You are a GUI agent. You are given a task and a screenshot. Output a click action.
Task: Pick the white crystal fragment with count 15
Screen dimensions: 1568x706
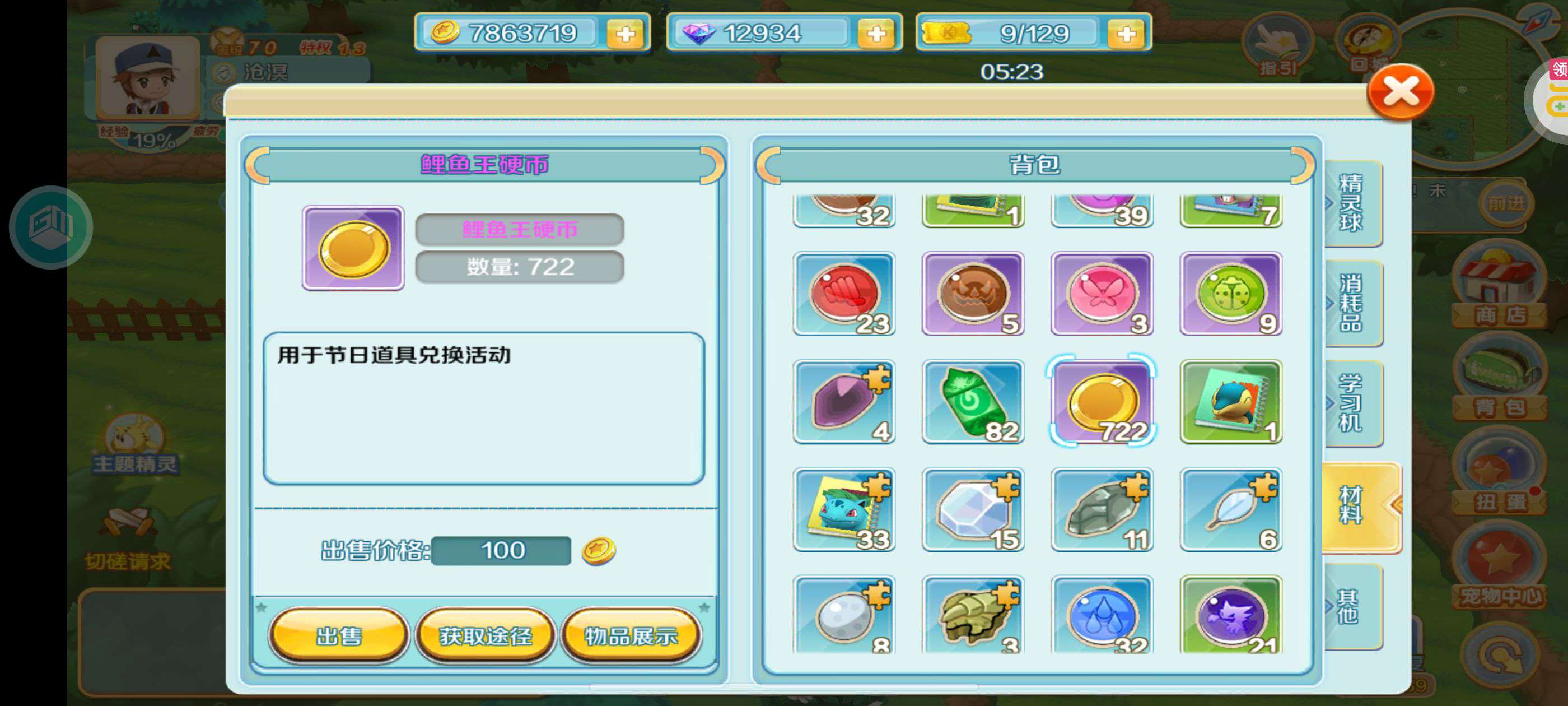pyautogui.click(x=973, y=509)
